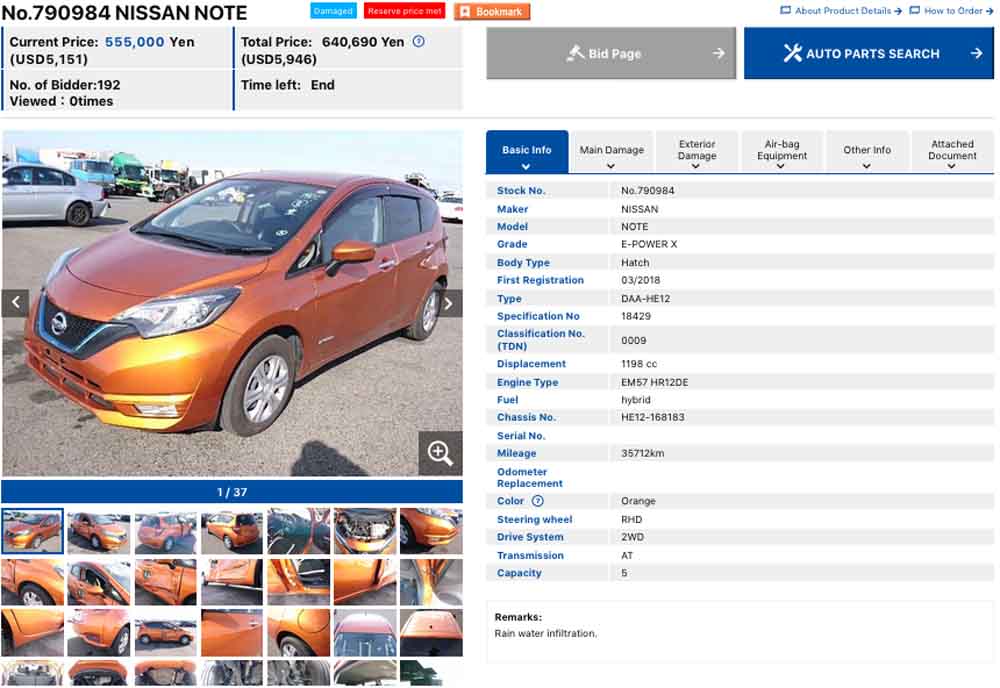
Task: Click the Mileage value 35712km
Action: coord(642,453)
